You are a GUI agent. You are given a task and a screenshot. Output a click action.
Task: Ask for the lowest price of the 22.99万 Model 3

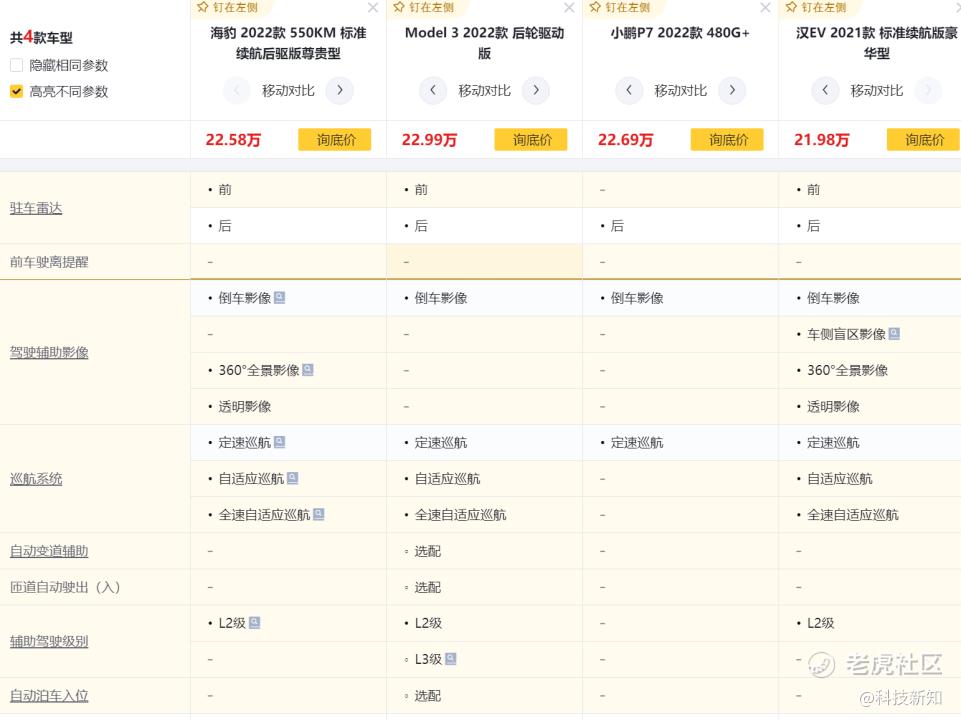(x=531, y=140)
